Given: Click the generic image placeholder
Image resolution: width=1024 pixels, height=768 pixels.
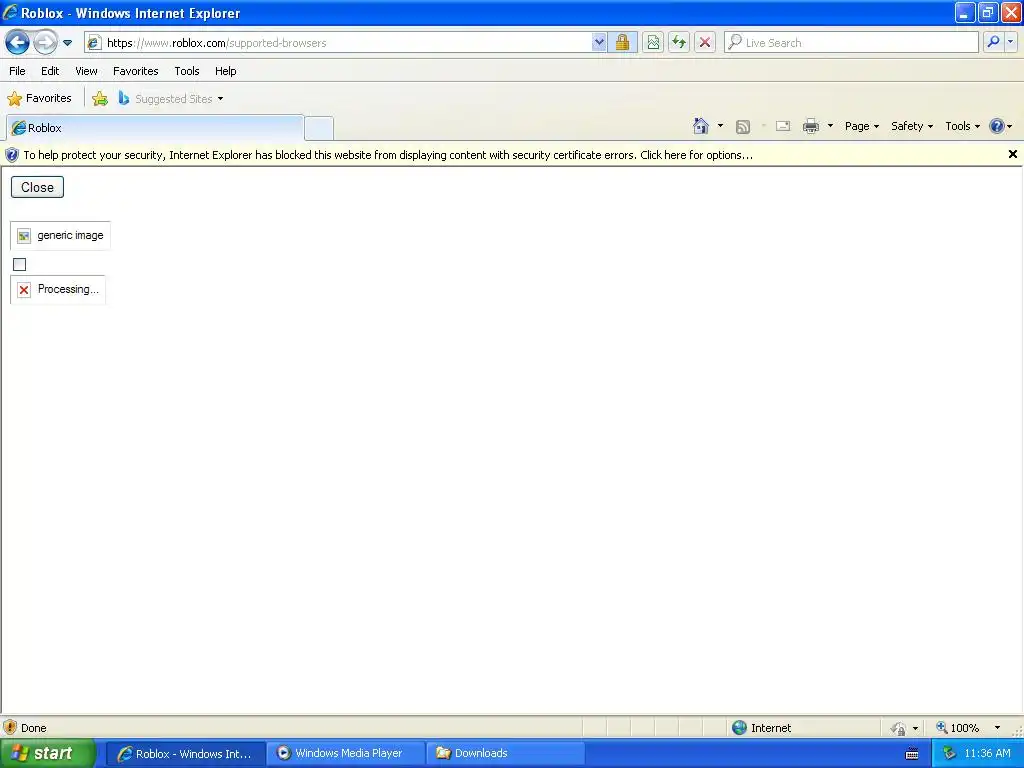Looking at the screenshot, I should (61, 236).
